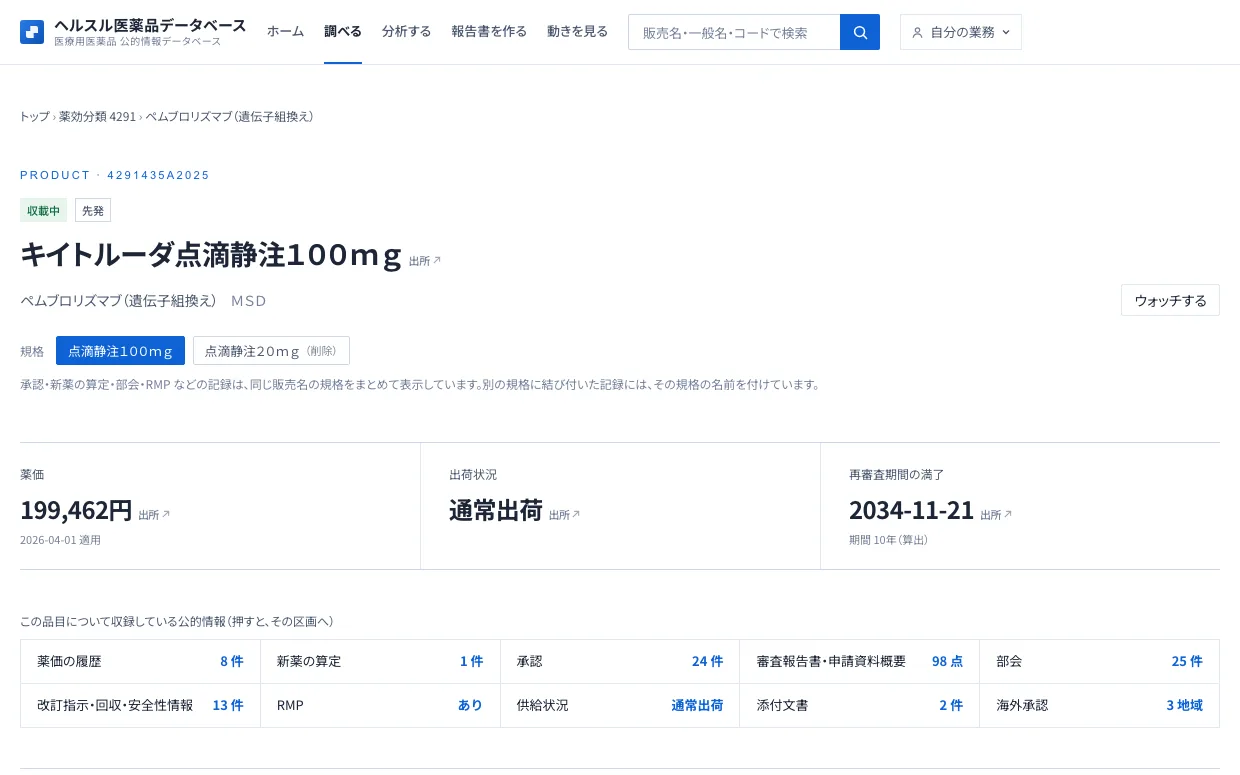Click 2026-04-01 適用 date text
Viewport: 1240px width, 775px height.
(60, 540)
